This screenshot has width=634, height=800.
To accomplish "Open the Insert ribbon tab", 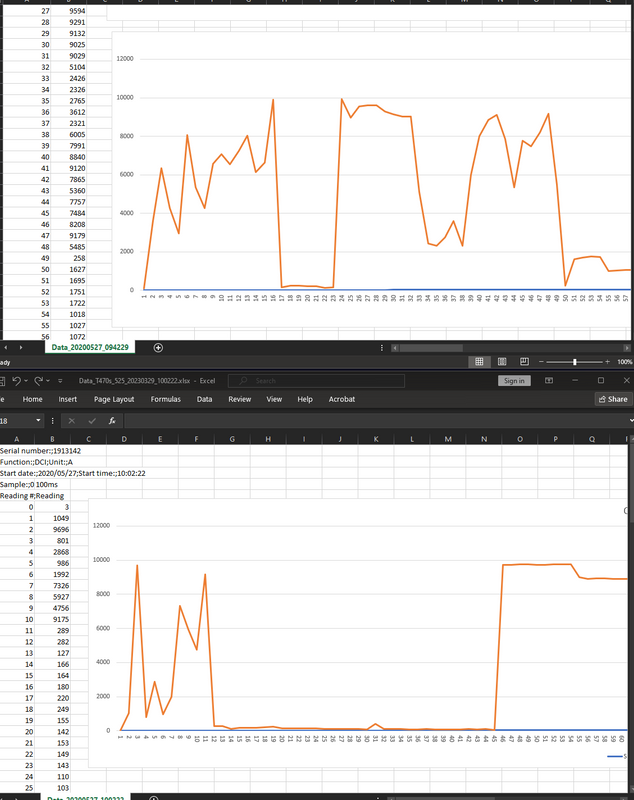I will tap(67, 399).
